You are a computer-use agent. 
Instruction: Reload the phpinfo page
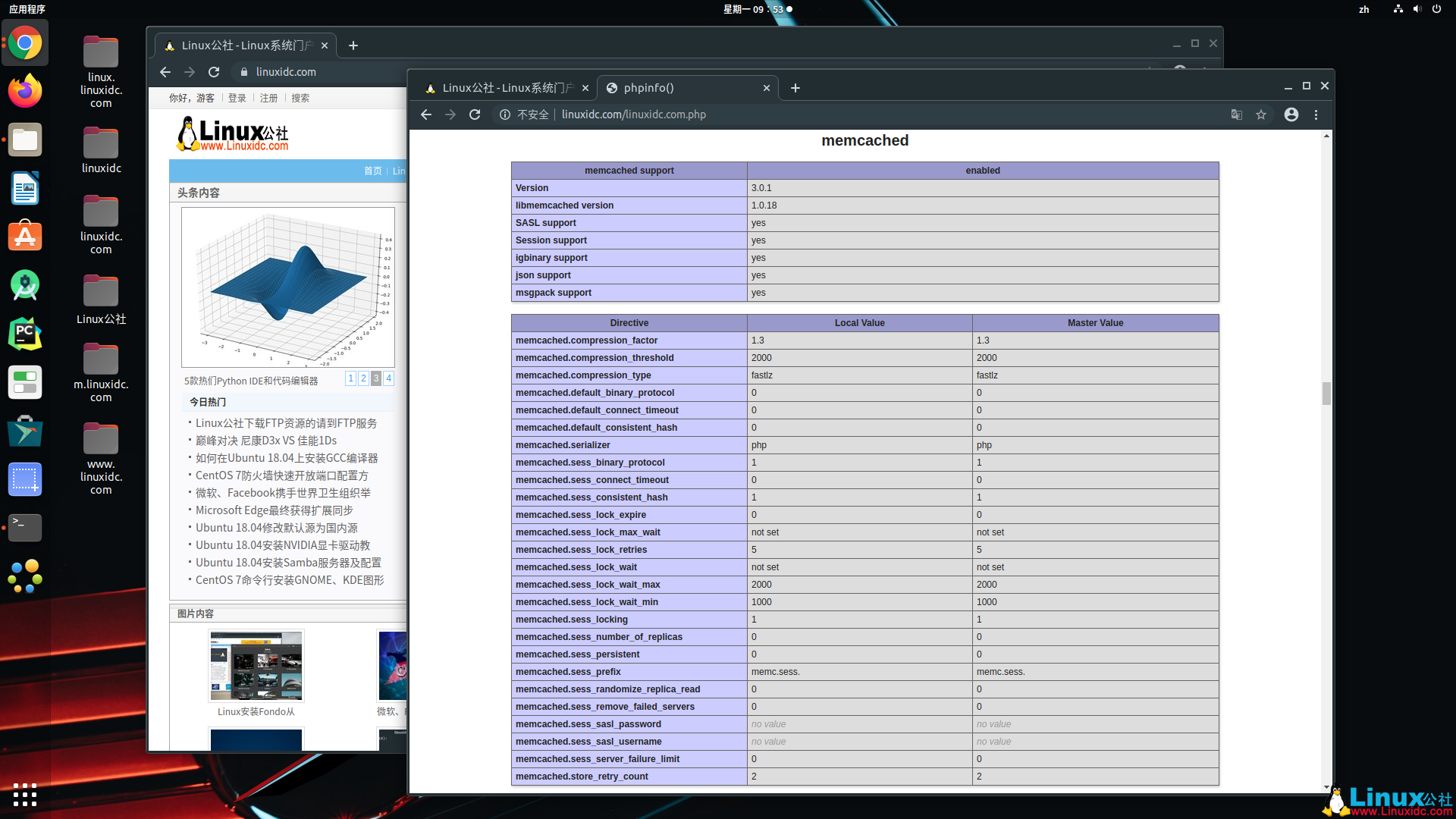(x=475, y=115)
